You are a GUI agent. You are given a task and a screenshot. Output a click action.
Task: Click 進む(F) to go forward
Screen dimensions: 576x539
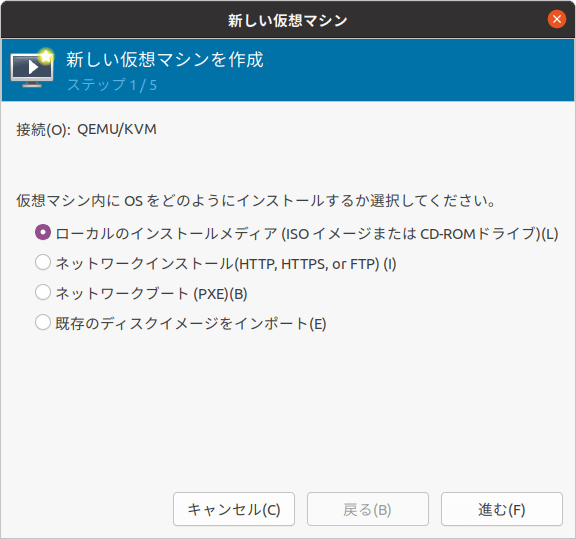[502, 509]
